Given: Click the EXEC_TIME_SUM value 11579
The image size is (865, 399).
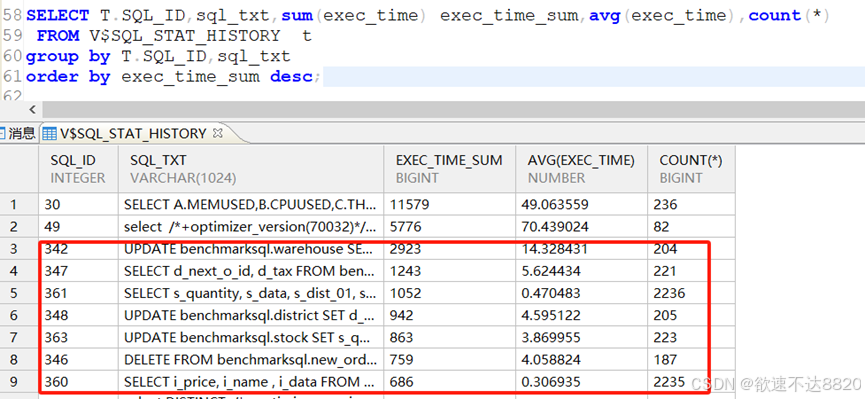Looking at the screenshot, I should click(450, 205).
